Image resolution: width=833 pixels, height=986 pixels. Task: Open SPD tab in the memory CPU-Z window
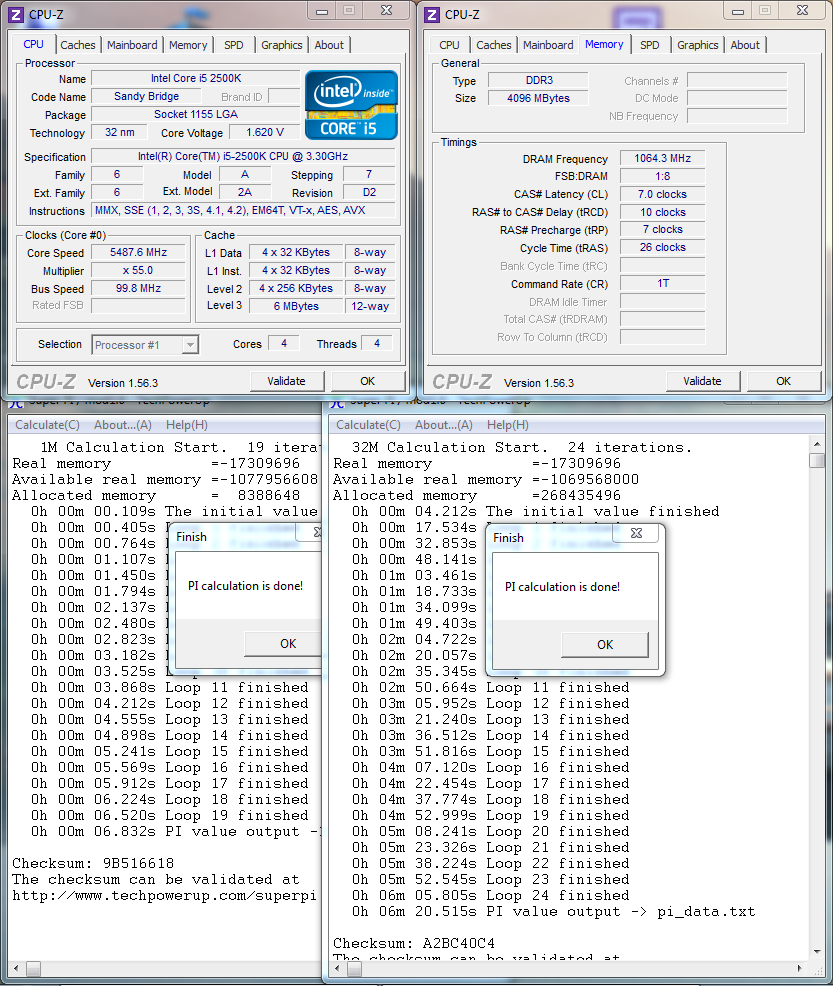coord(650,45)
